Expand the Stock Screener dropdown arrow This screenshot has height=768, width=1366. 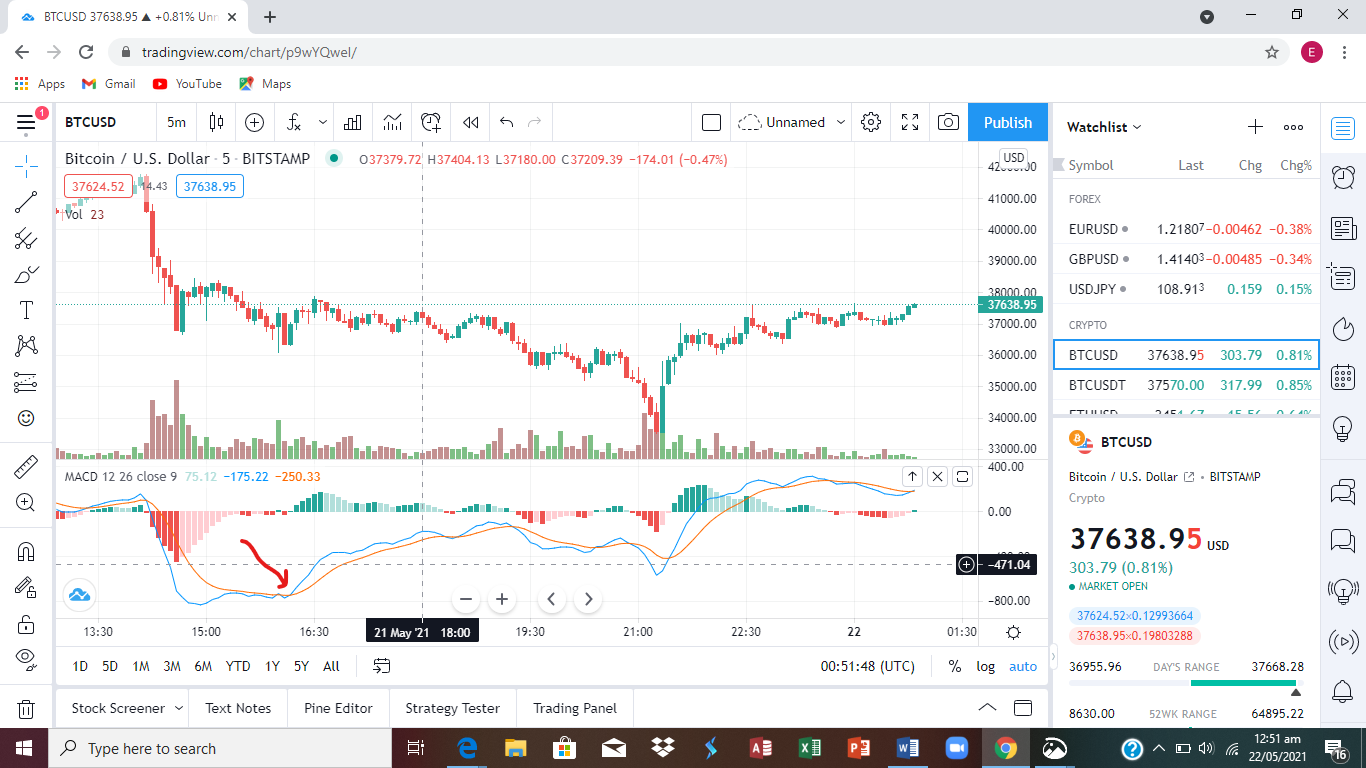[x=179, y=708]
